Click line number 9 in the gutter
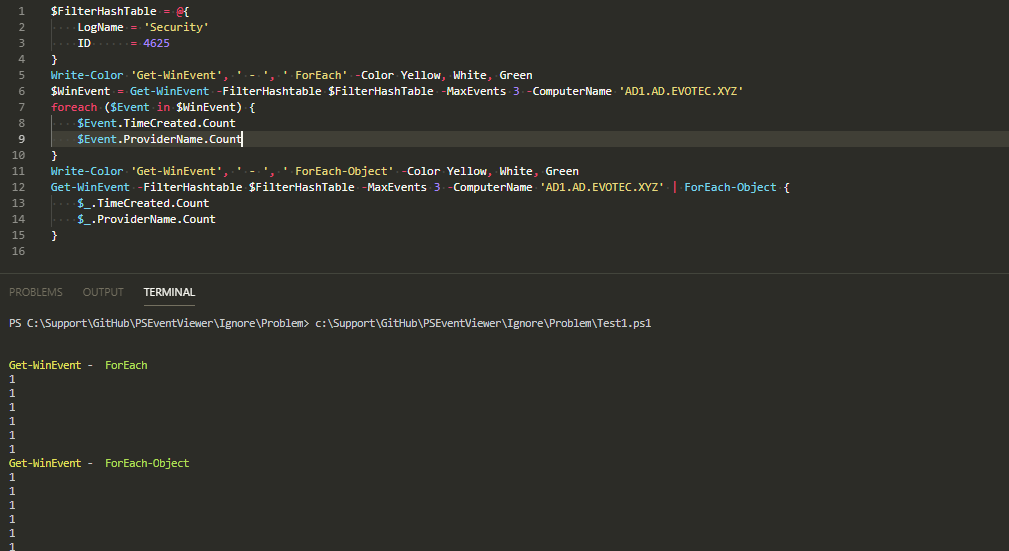 coord(21,139)
